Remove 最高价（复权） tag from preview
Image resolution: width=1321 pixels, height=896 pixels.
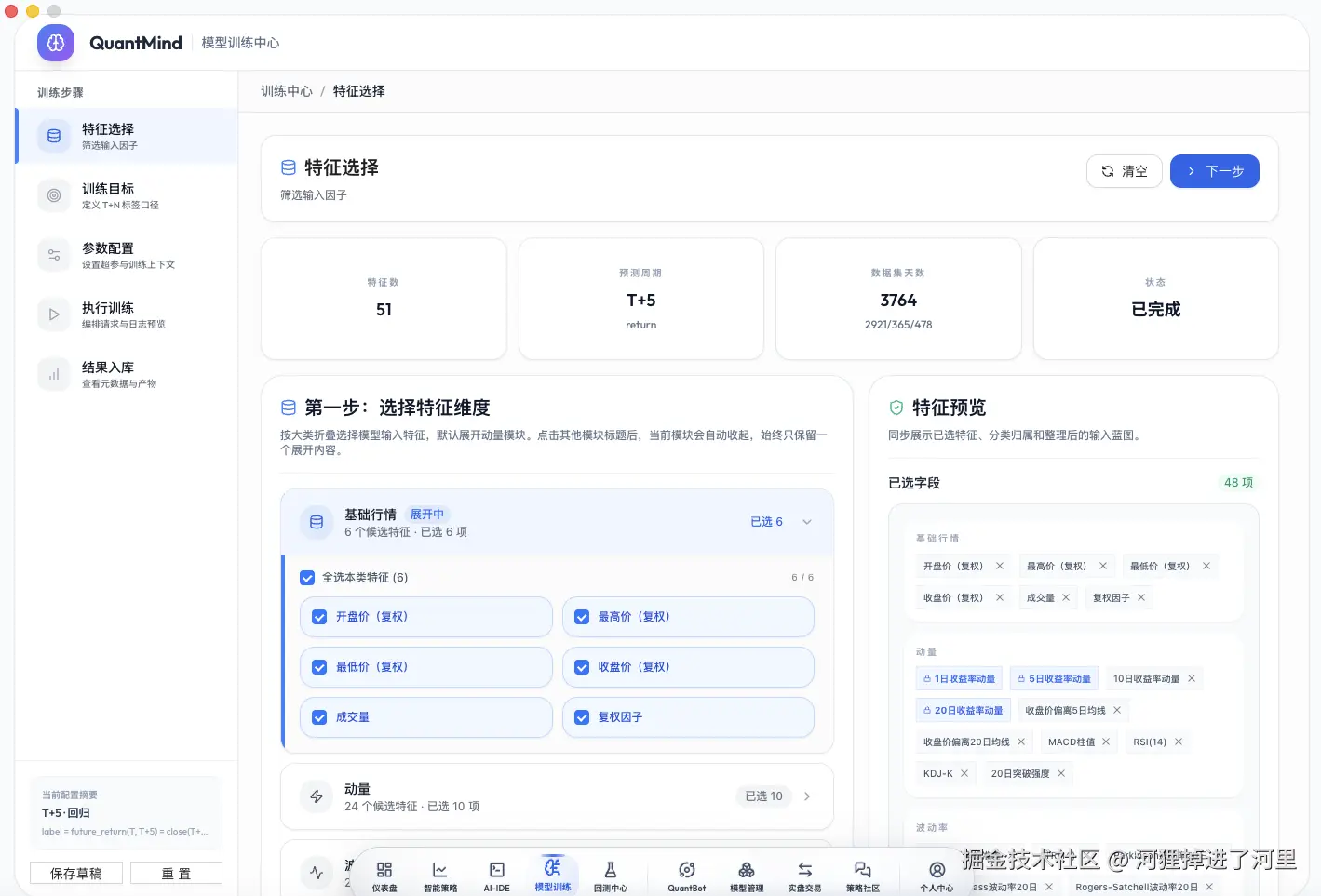[x=1103, y=567]
